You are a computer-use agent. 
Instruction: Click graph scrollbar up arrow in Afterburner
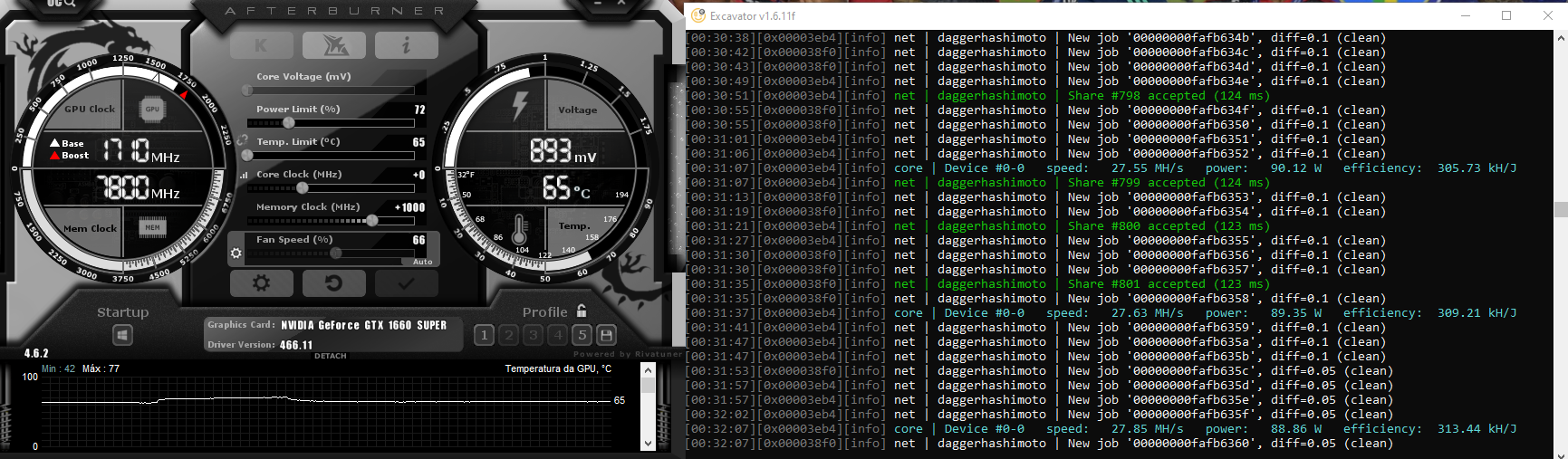point(648,369)
